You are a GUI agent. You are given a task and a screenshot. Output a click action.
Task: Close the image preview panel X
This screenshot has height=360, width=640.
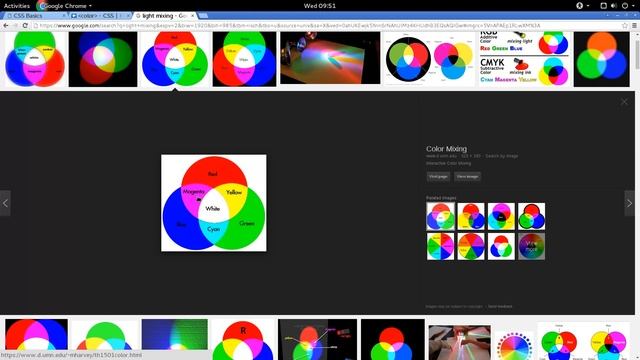point(624,102)
